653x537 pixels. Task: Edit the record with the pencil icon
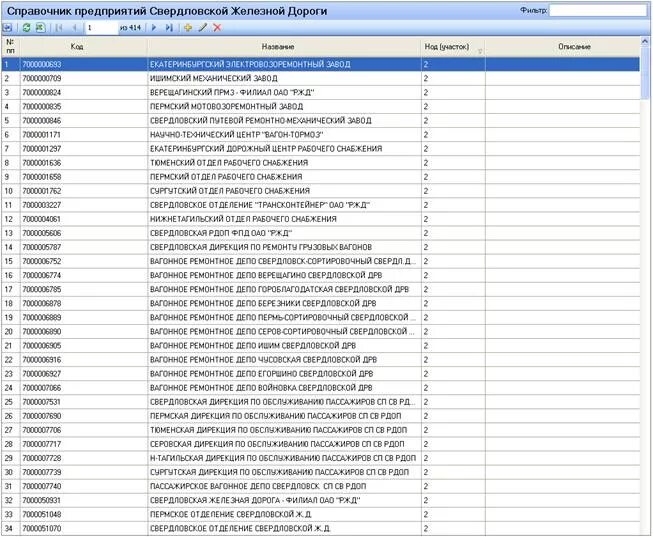[202, 28]
